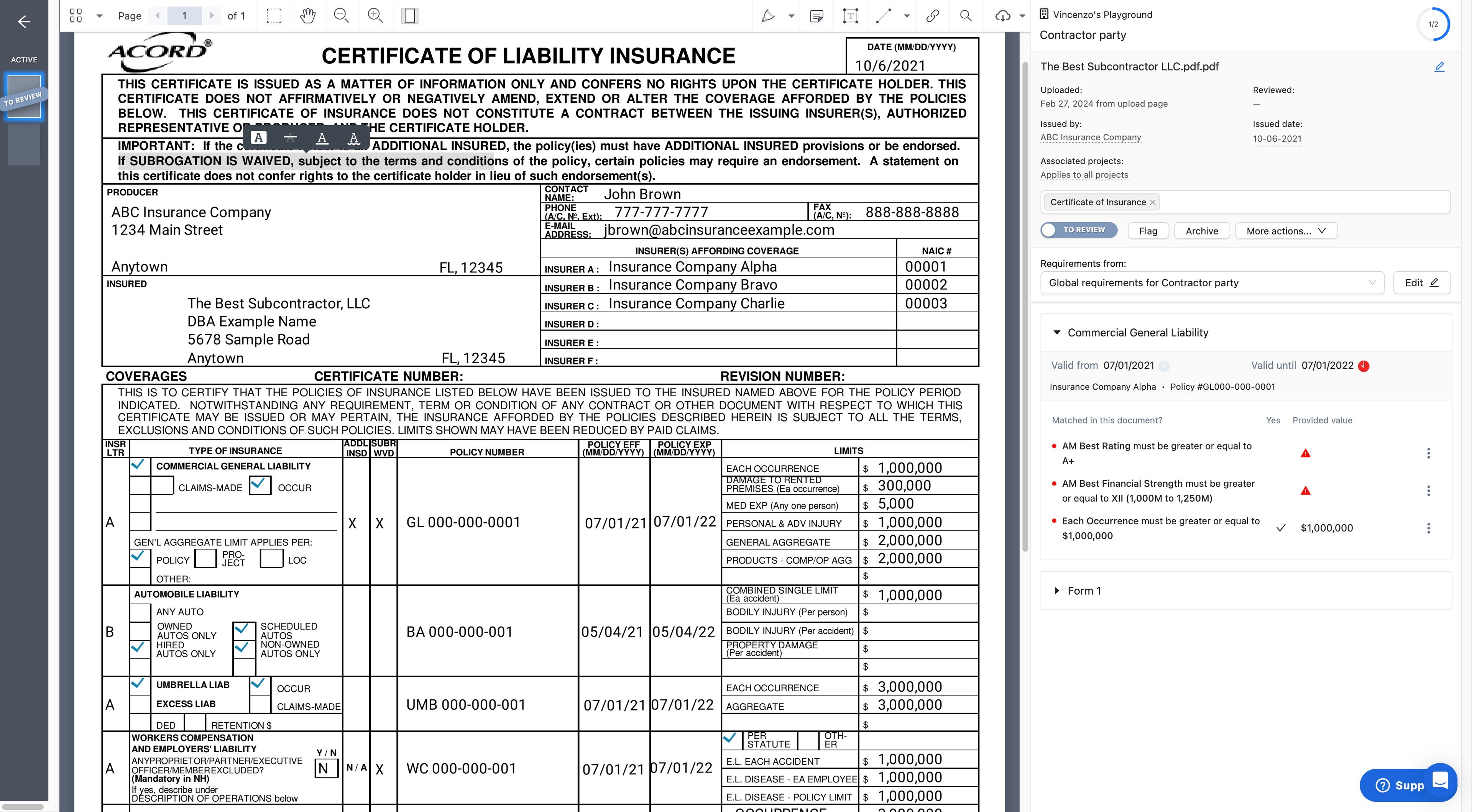Select the pan hand tool

[x=307, y=15]
